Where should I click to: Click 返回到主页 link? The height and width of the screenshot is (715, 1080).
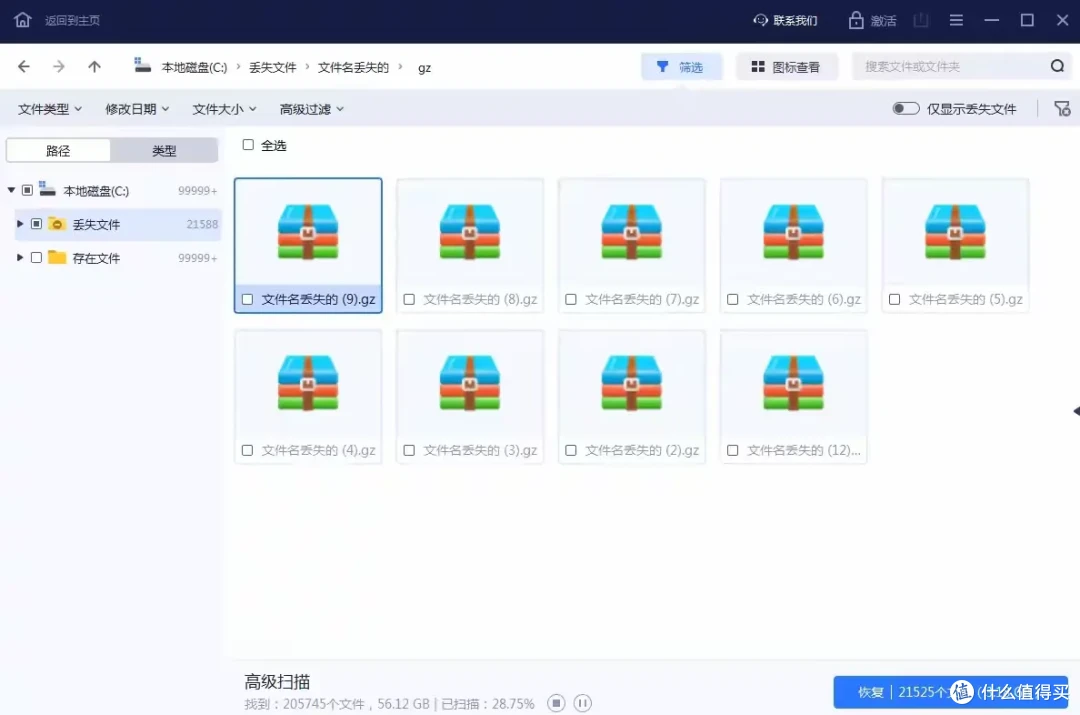click(72, 20)
